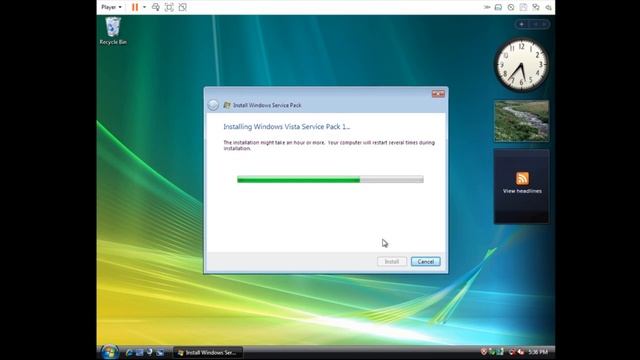Image resolution: width=640 pixels, height=360 pixels.
Task: Click View headlines in the feed gadget
Action: [x=522, y=191]
